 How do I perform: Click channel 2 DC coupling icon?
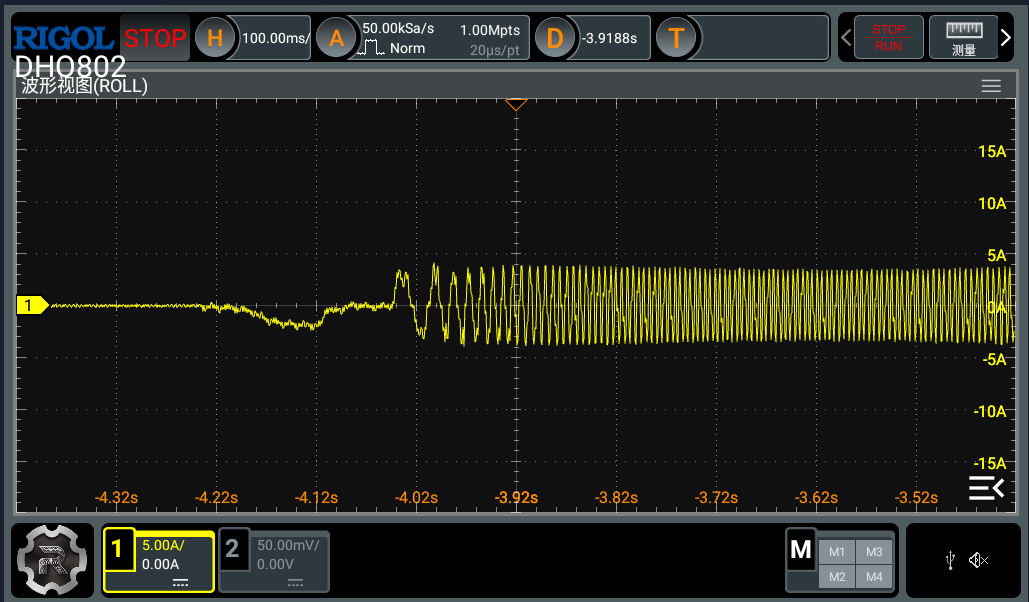coord(295,583)
